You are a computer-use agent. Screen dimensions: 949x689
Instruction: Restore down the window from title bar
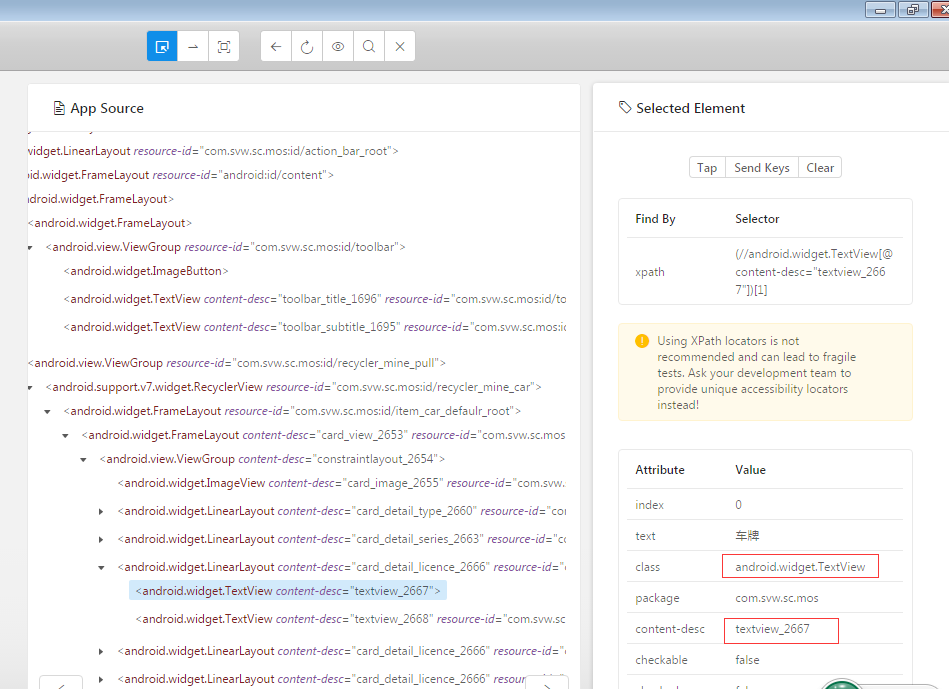tap(913, 10)
